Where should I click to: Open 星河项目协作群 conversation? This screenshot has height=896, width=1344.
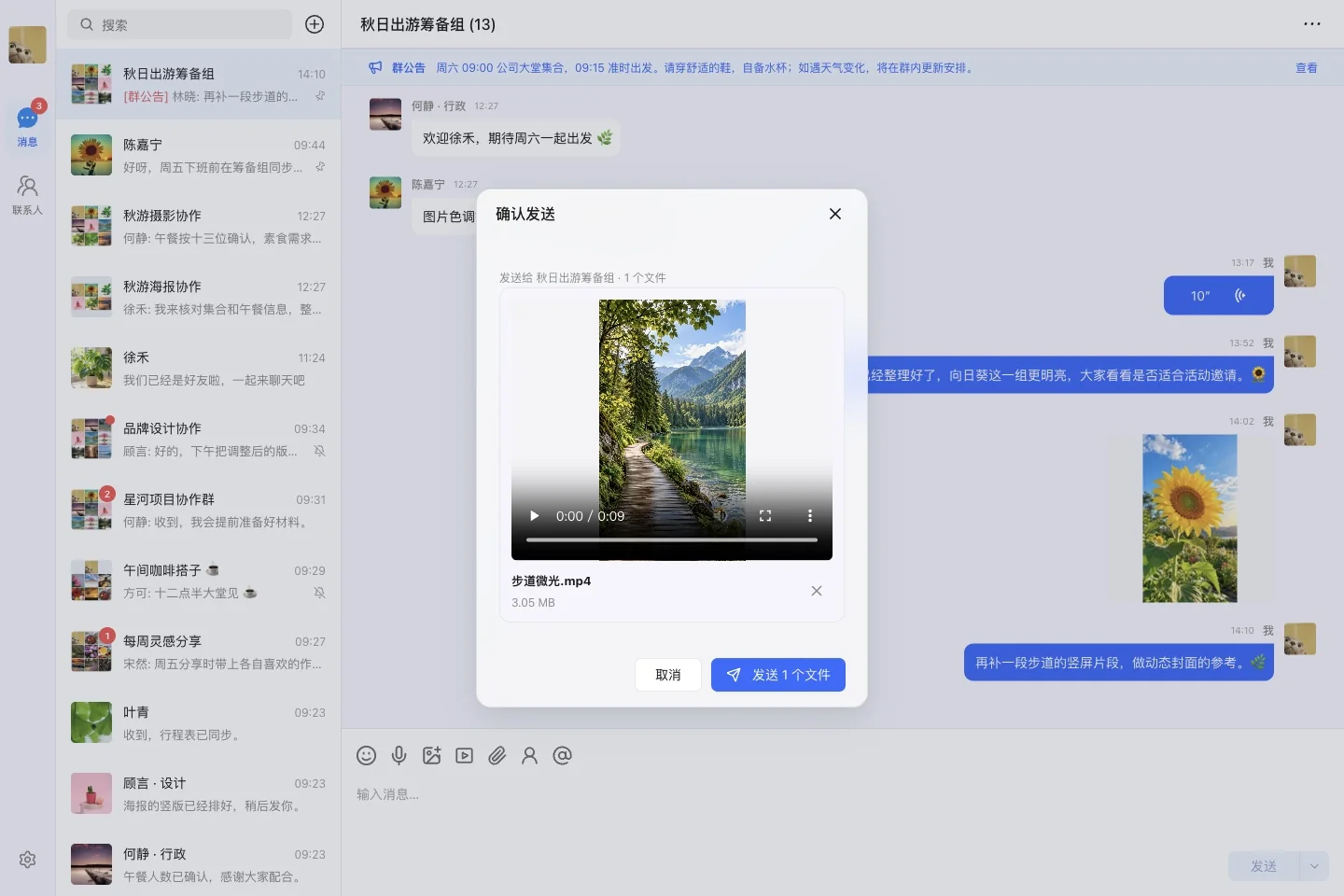[x=198, y=510]
